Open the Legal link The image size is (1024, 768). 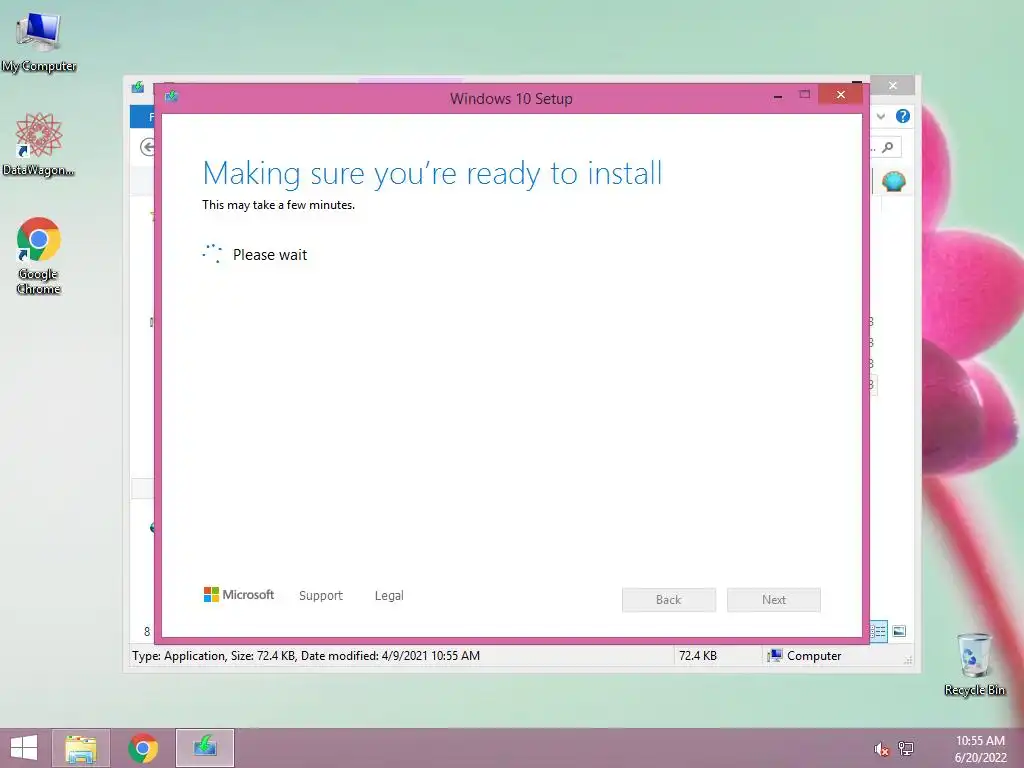point(389,596)
